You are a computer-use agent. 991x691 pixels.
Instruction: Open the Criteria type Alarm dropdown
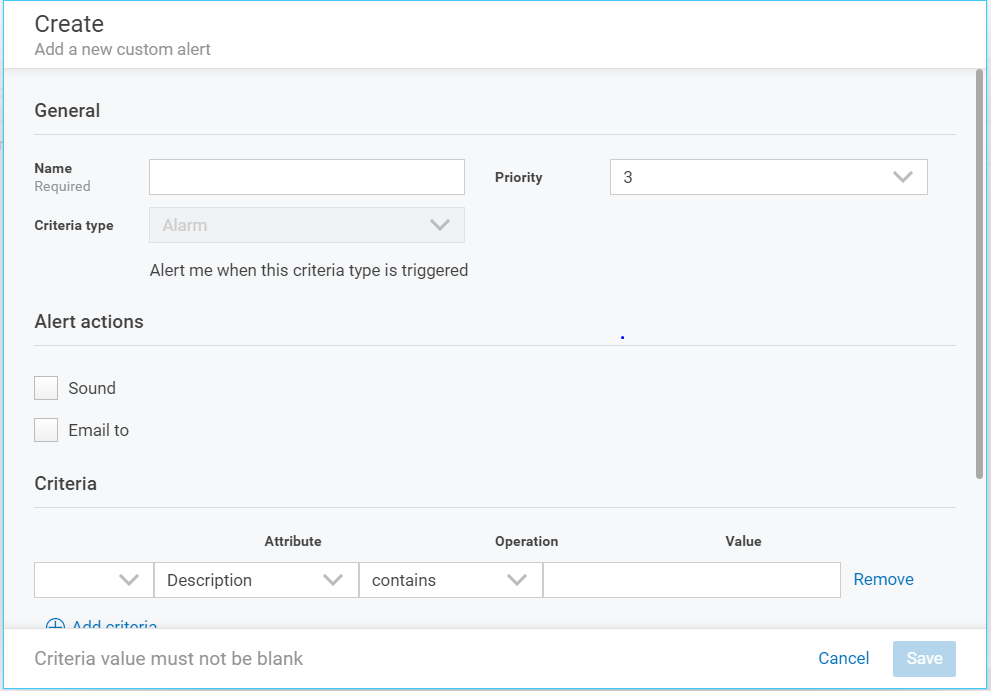307,225
